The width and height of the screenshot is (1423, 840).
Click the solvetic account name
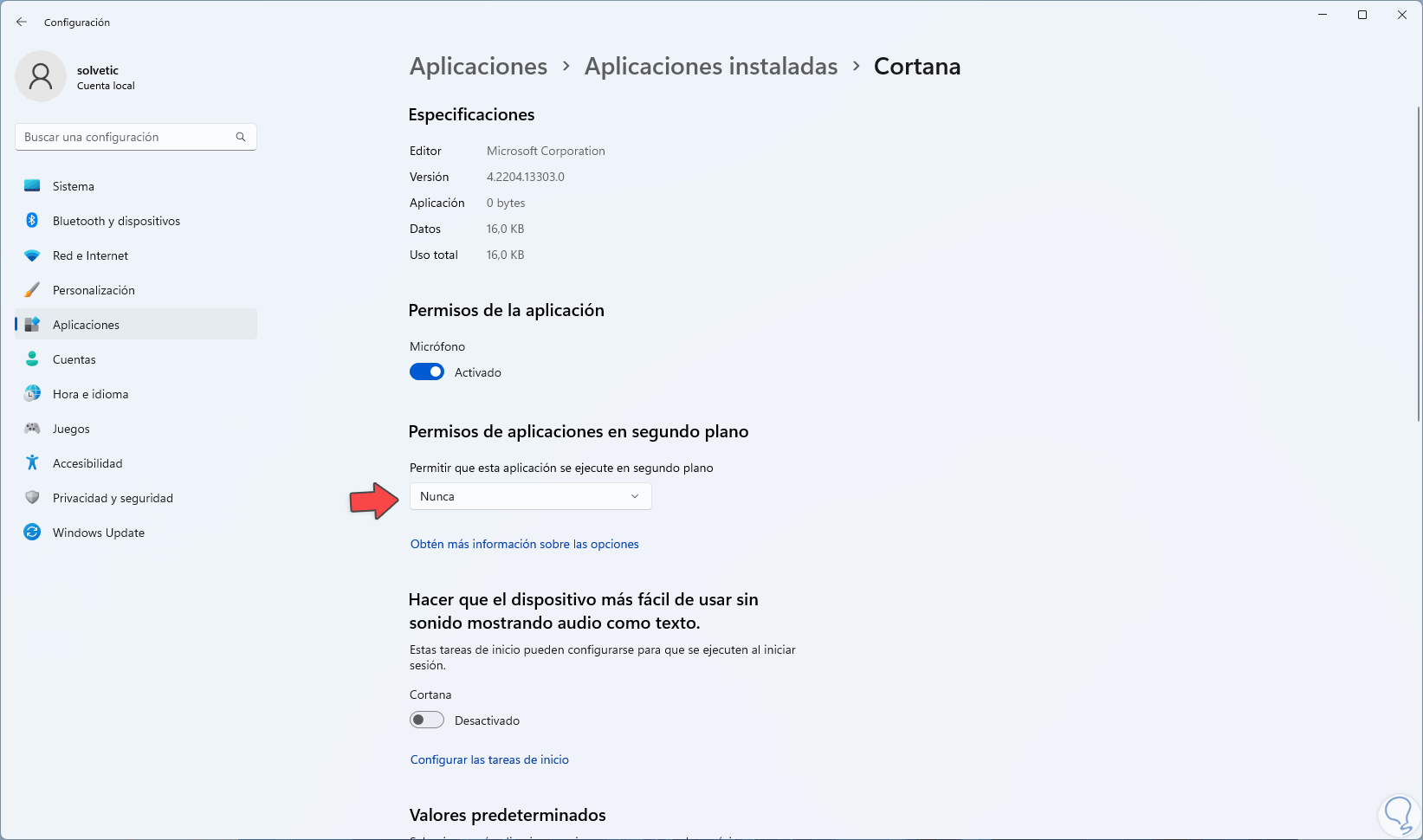[98, 70]
